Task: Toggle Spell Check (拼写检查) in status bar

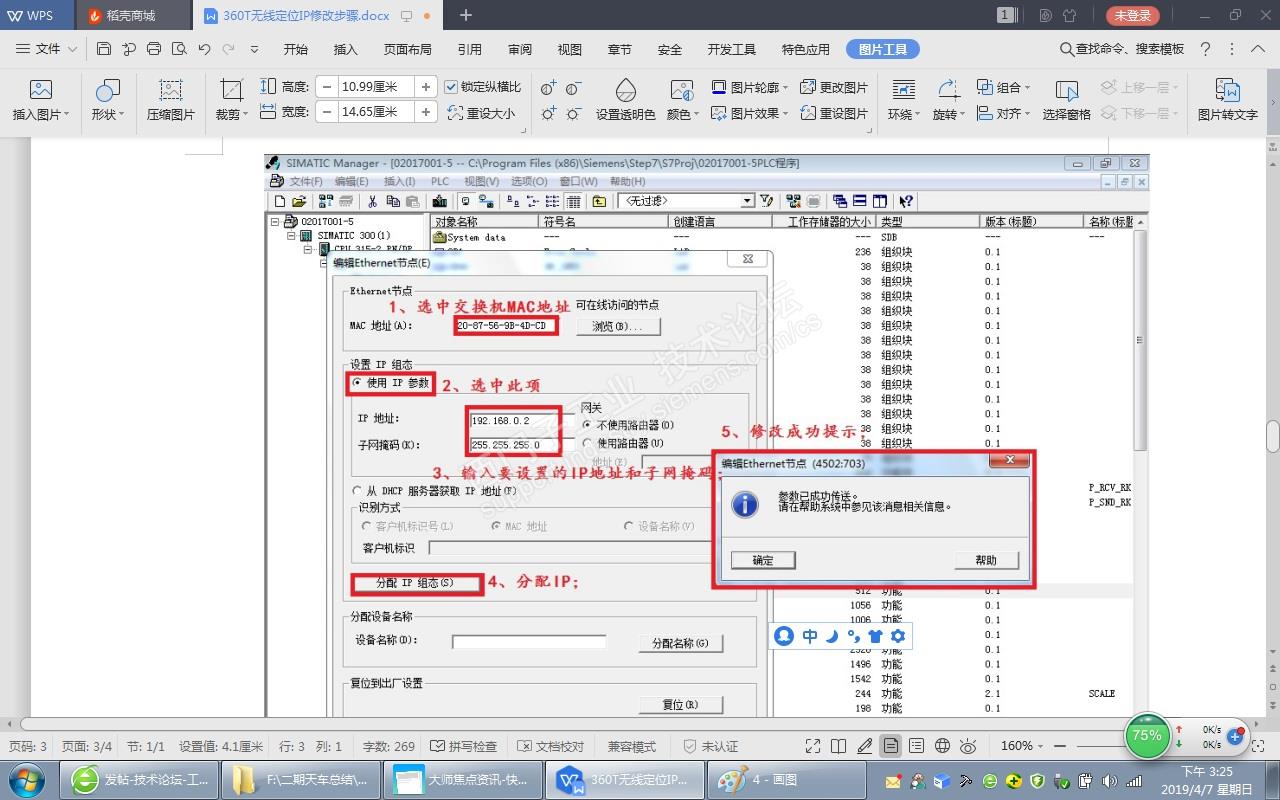Action: tap(463, 746)
